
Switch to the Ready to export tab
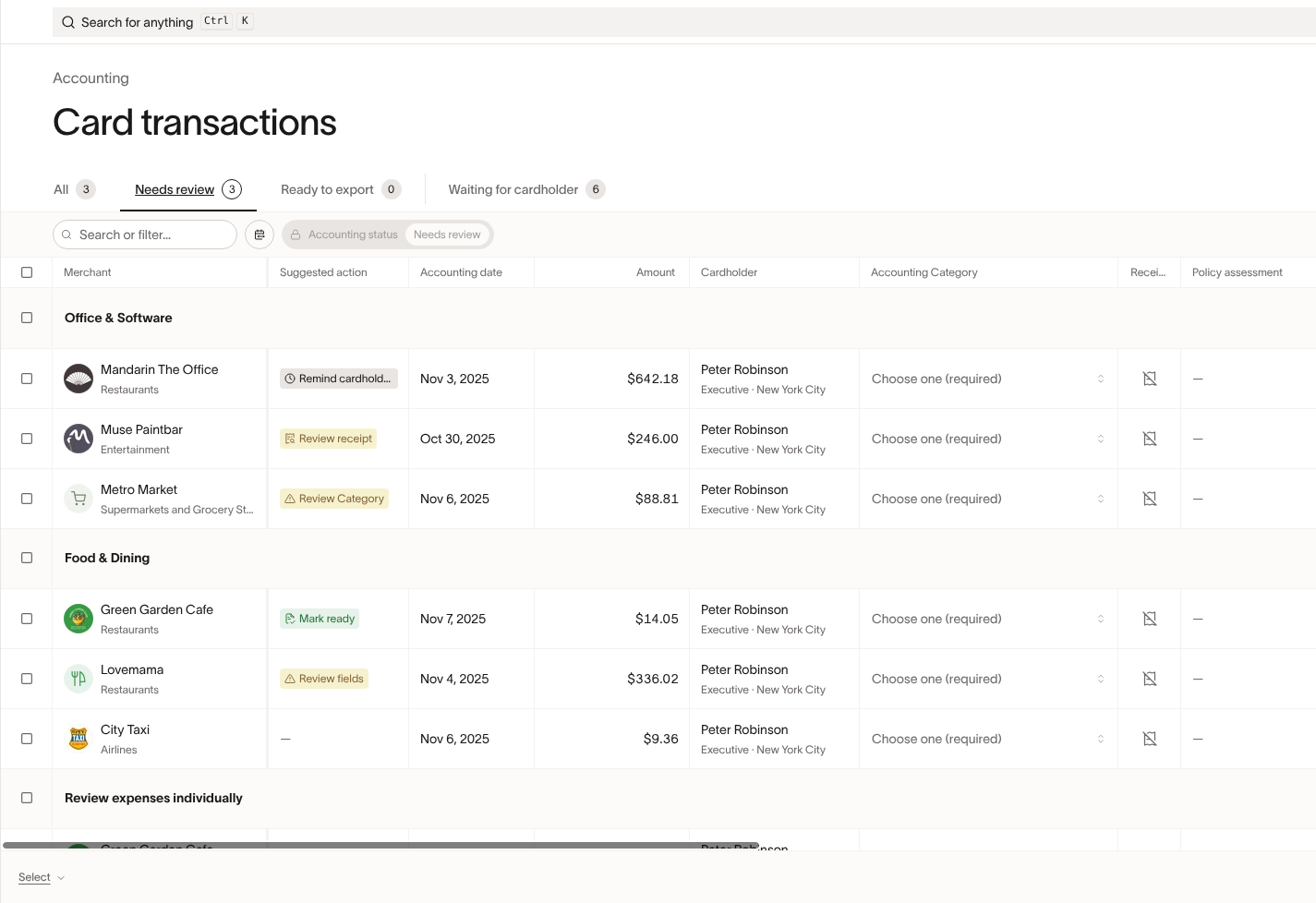click(x=341, y=189)
